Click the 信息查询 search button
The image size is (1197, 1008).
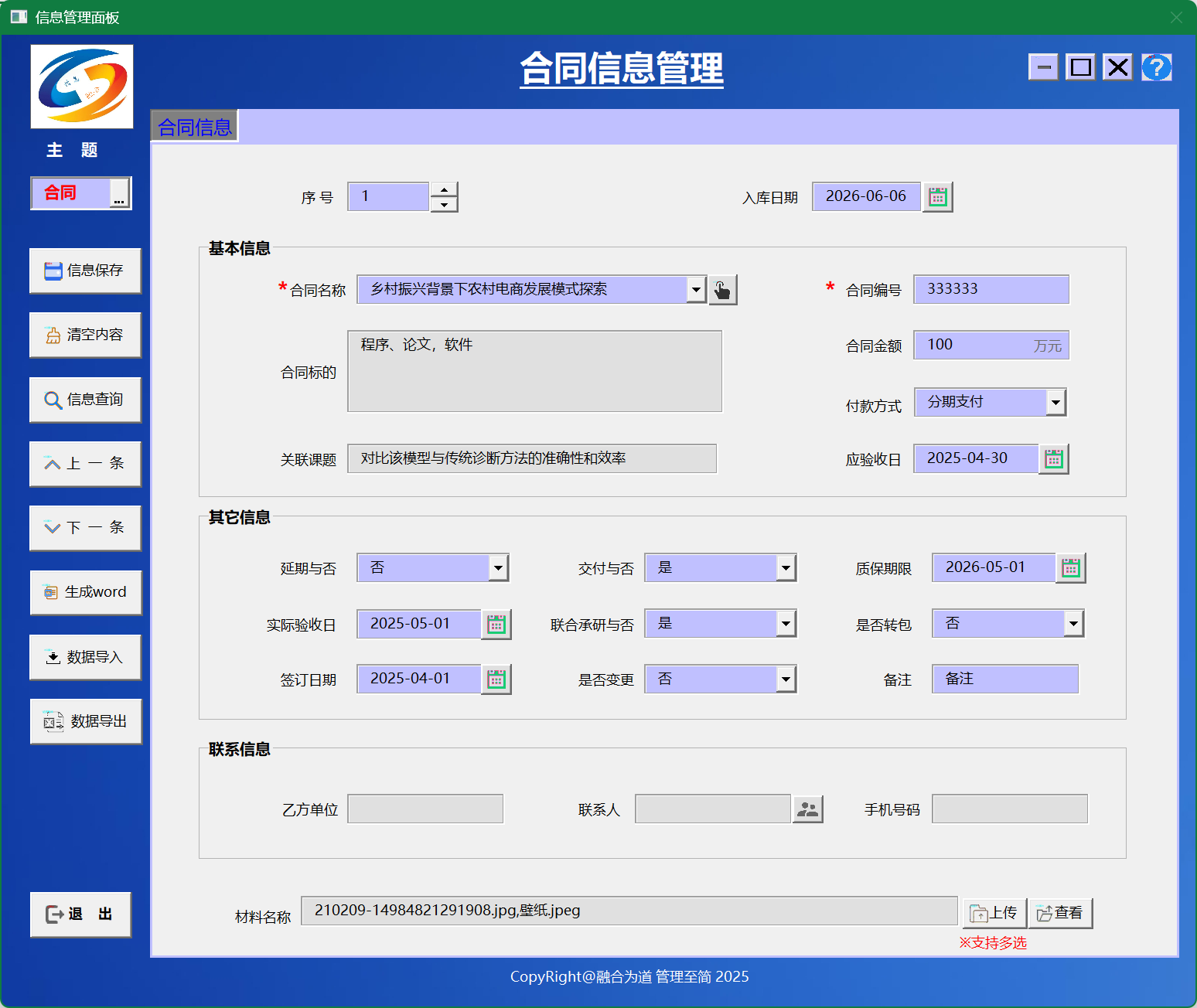pyautogui.click(x=85, y=400)
